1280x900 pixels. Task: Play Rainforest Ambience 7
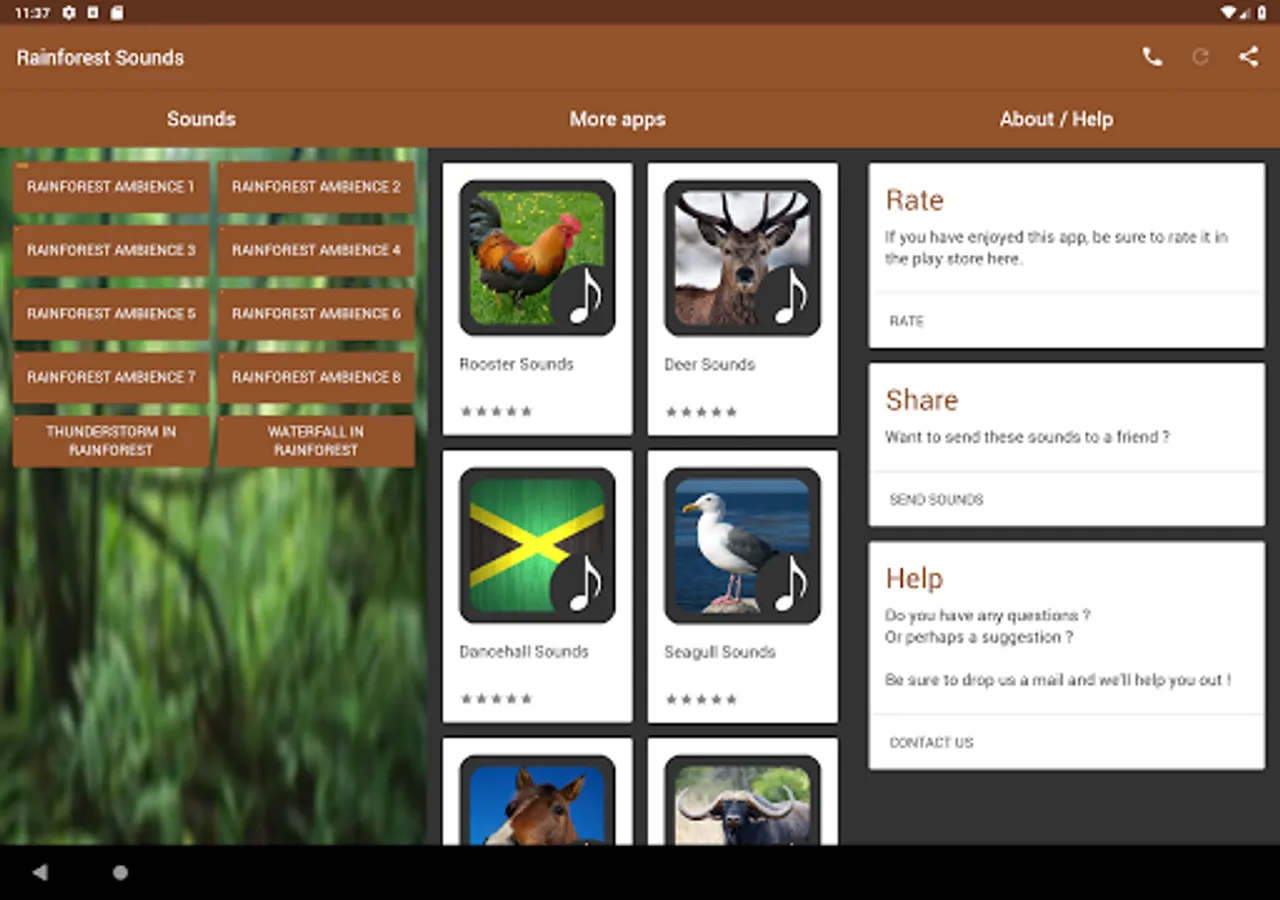point(111,377)
